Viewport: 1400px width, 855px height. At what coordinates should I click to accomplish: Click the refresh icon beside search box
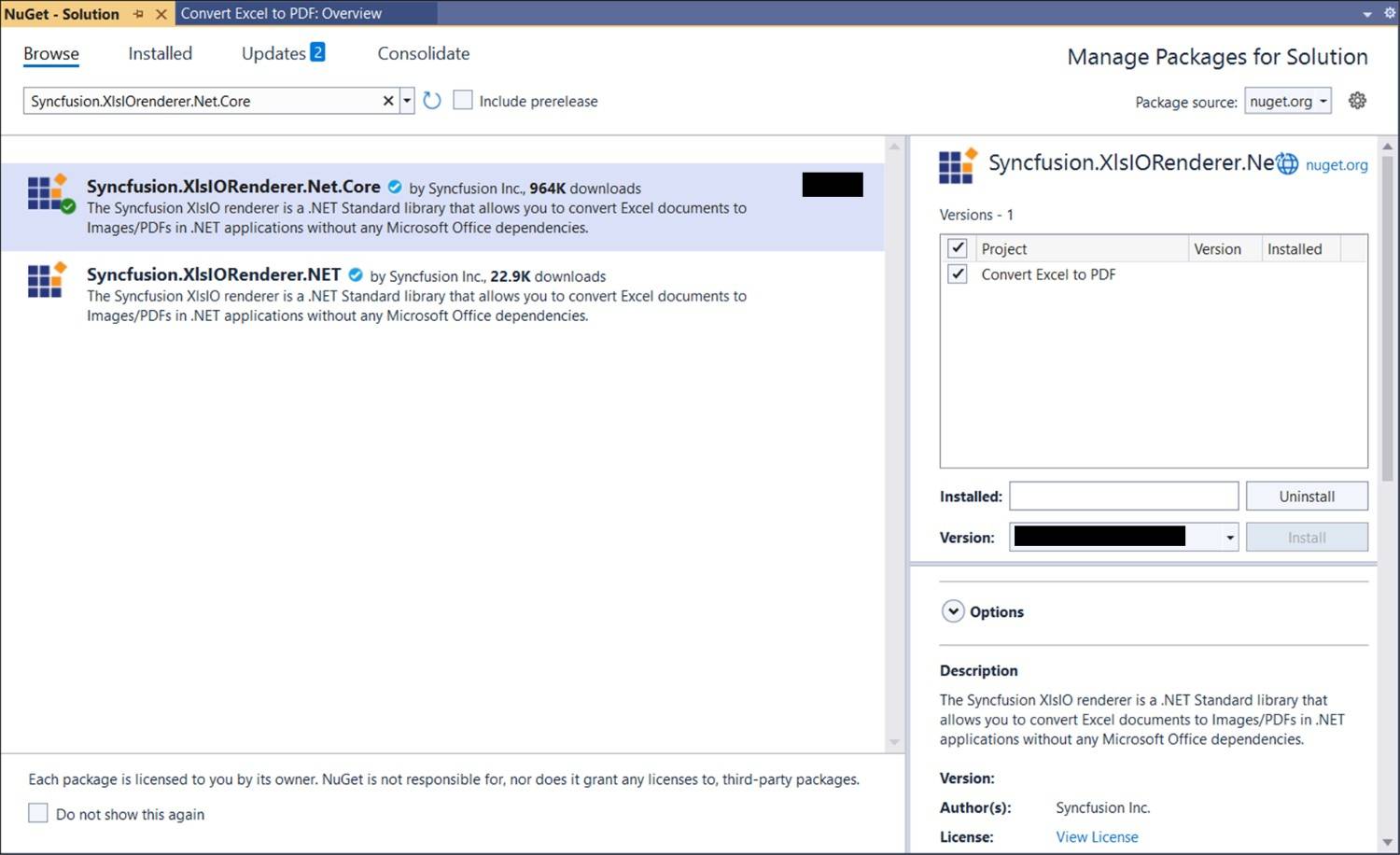click(431, 101)
